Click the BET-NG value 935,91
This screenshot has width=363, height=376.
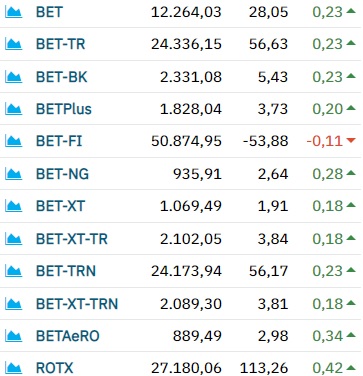[197, 174]
